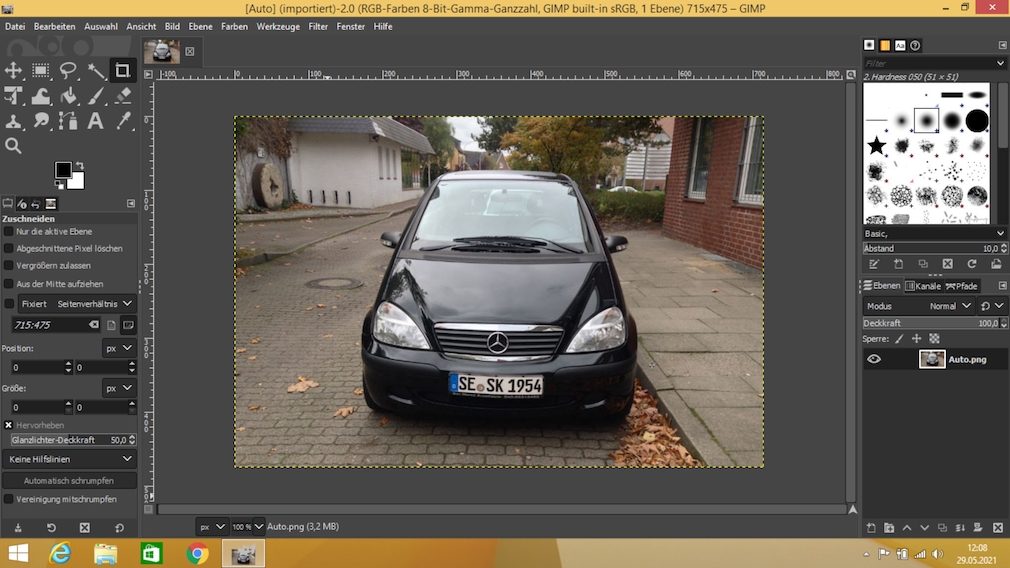Activate the Color Picker eyedropper tool
The height and width of the screenshot is (568, 1010).
[x=124, y=121]
